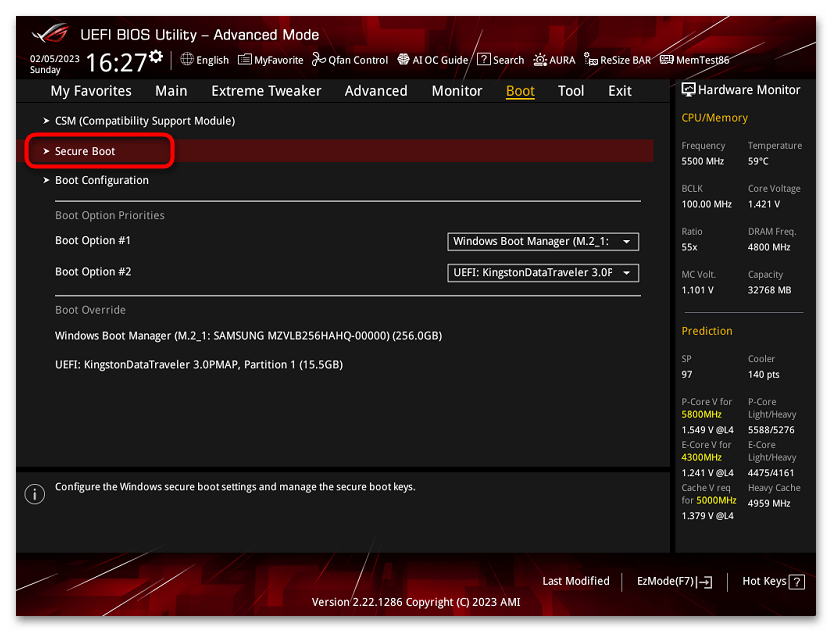Click the MemTest86 label
The width and height of the screenshot is (832, 632).
[703, 60]
